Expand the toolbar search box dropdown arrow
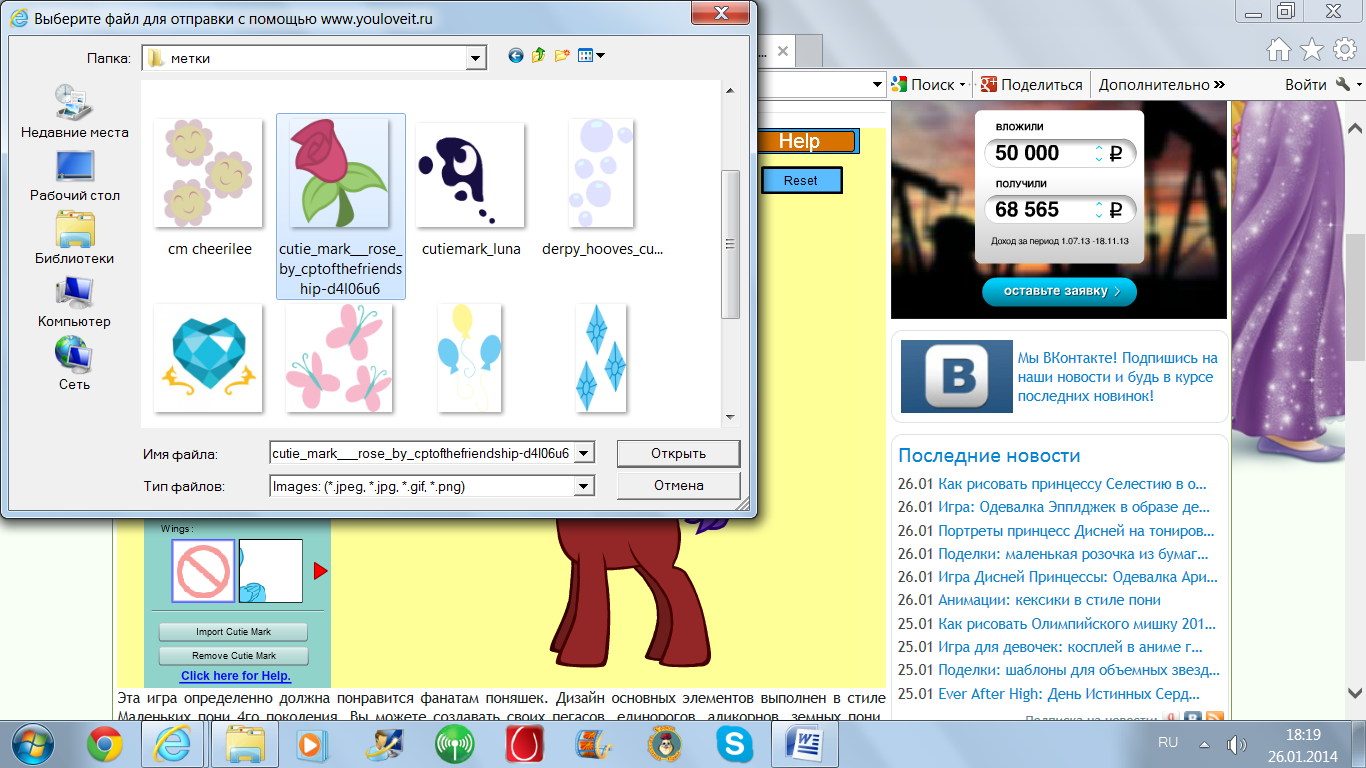Image resolution: width=1366 pixels, height=768 pixels. [877, 85]
